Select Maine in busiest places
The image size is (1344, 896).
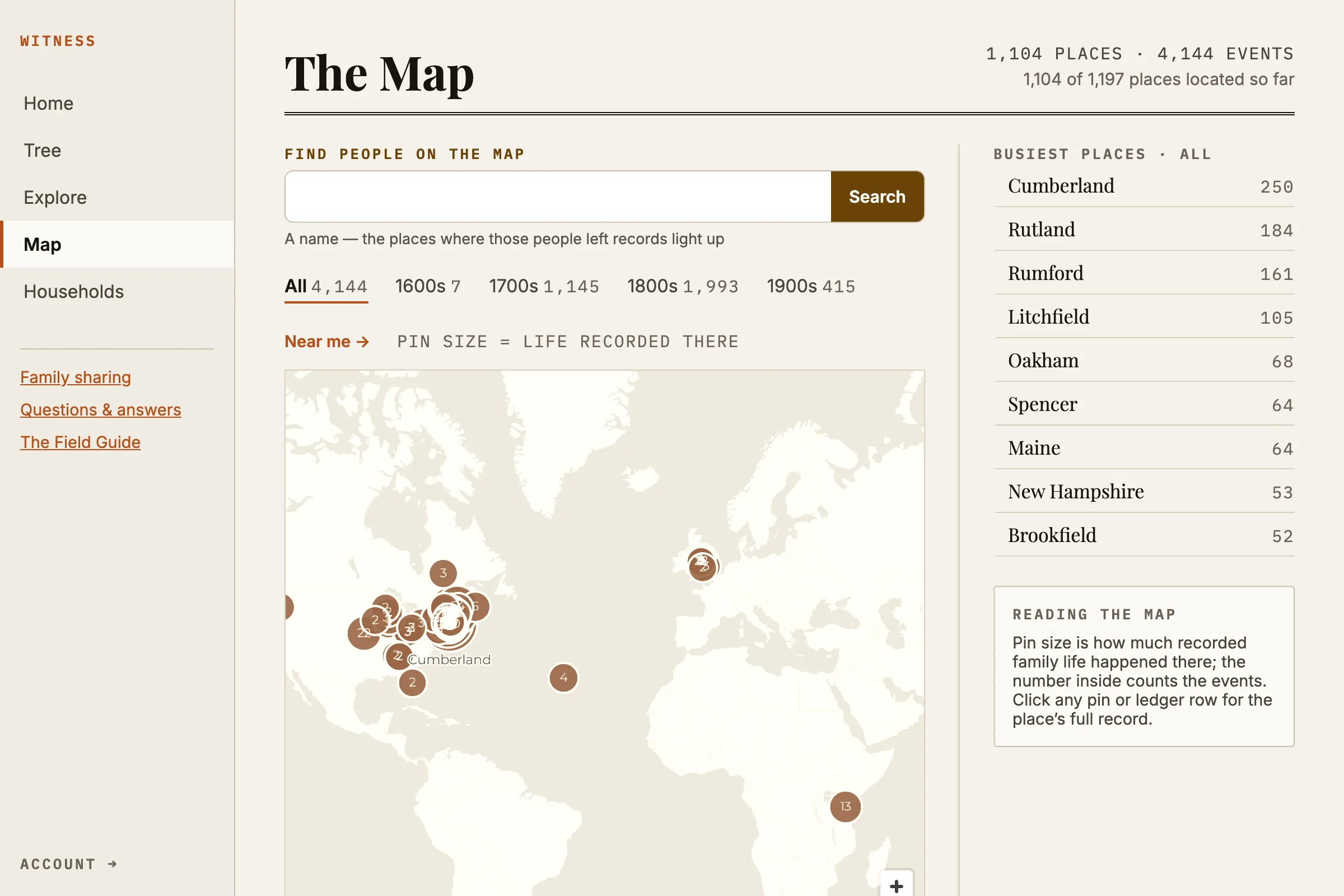[1144, 448]
